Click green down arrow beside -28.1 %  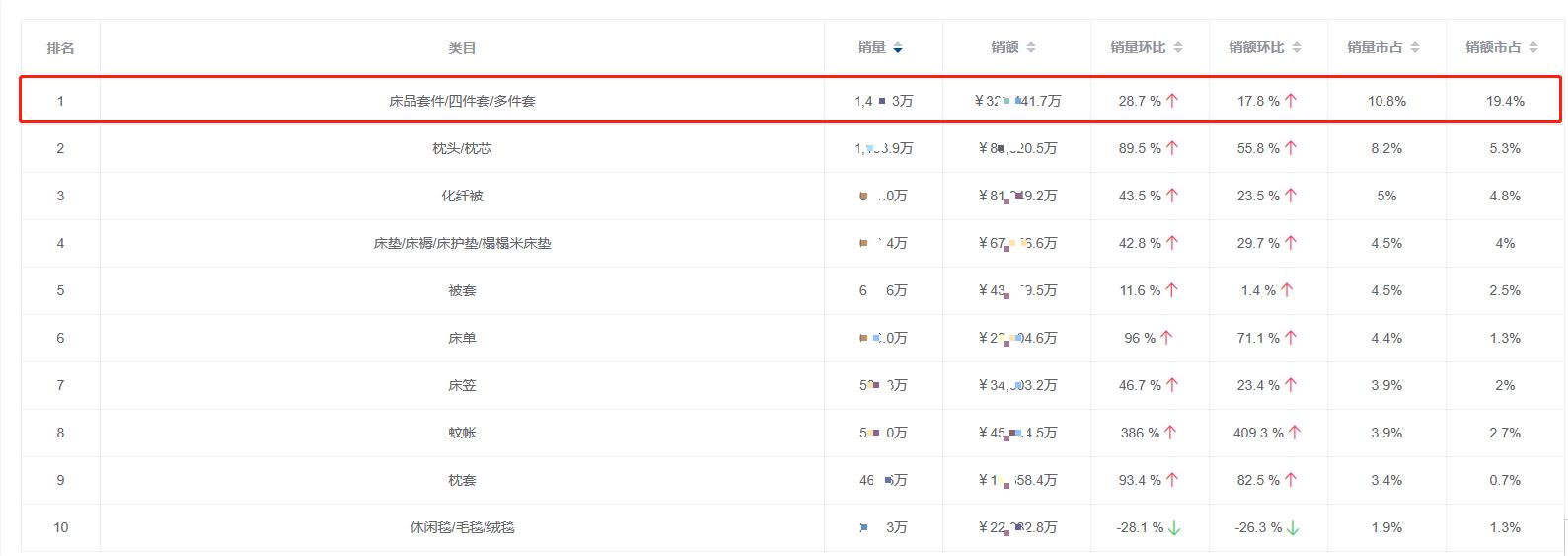[1174, 528]
